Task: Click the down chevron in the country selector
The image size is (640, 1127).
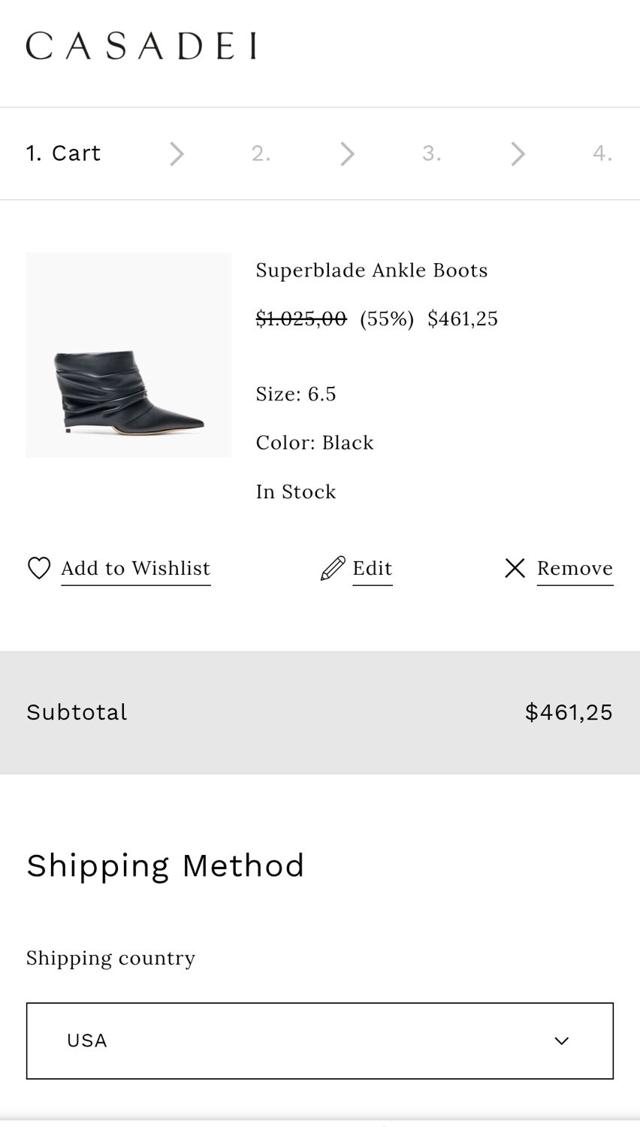Action: 562,1040
